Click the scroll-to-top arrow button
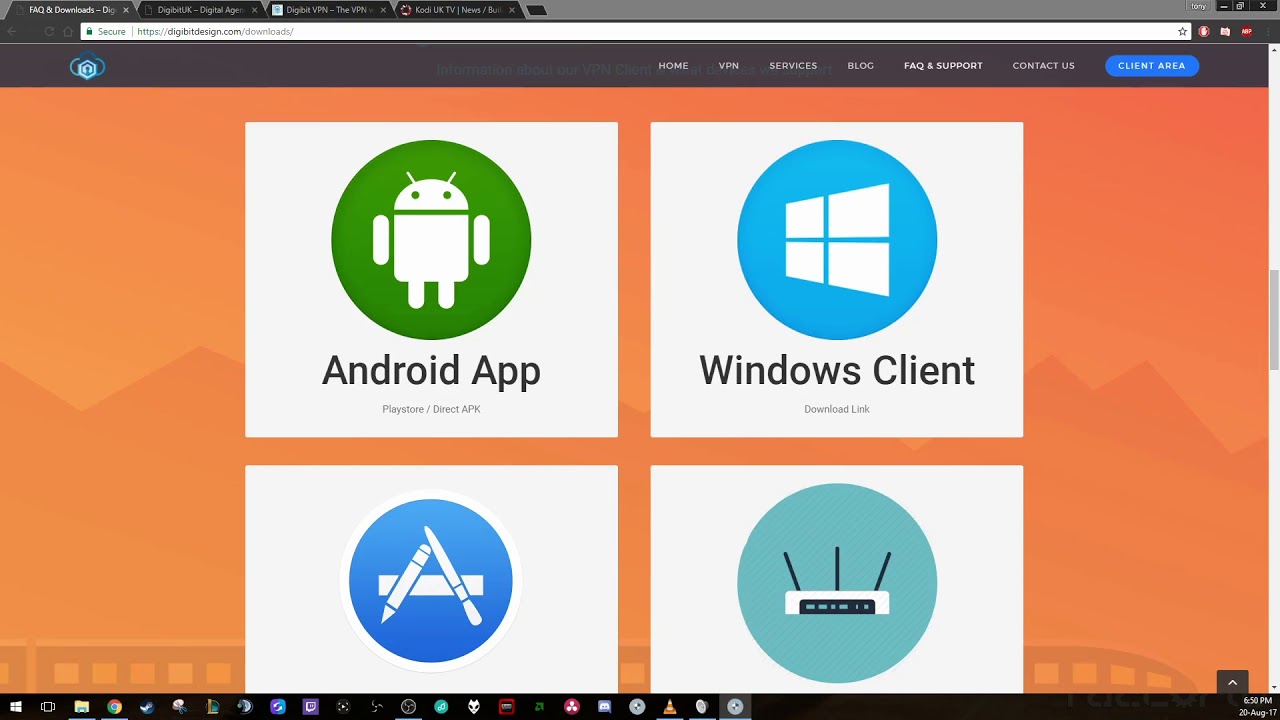The width and height of the screenshot is (1280, 720). tap(1232, 682)
